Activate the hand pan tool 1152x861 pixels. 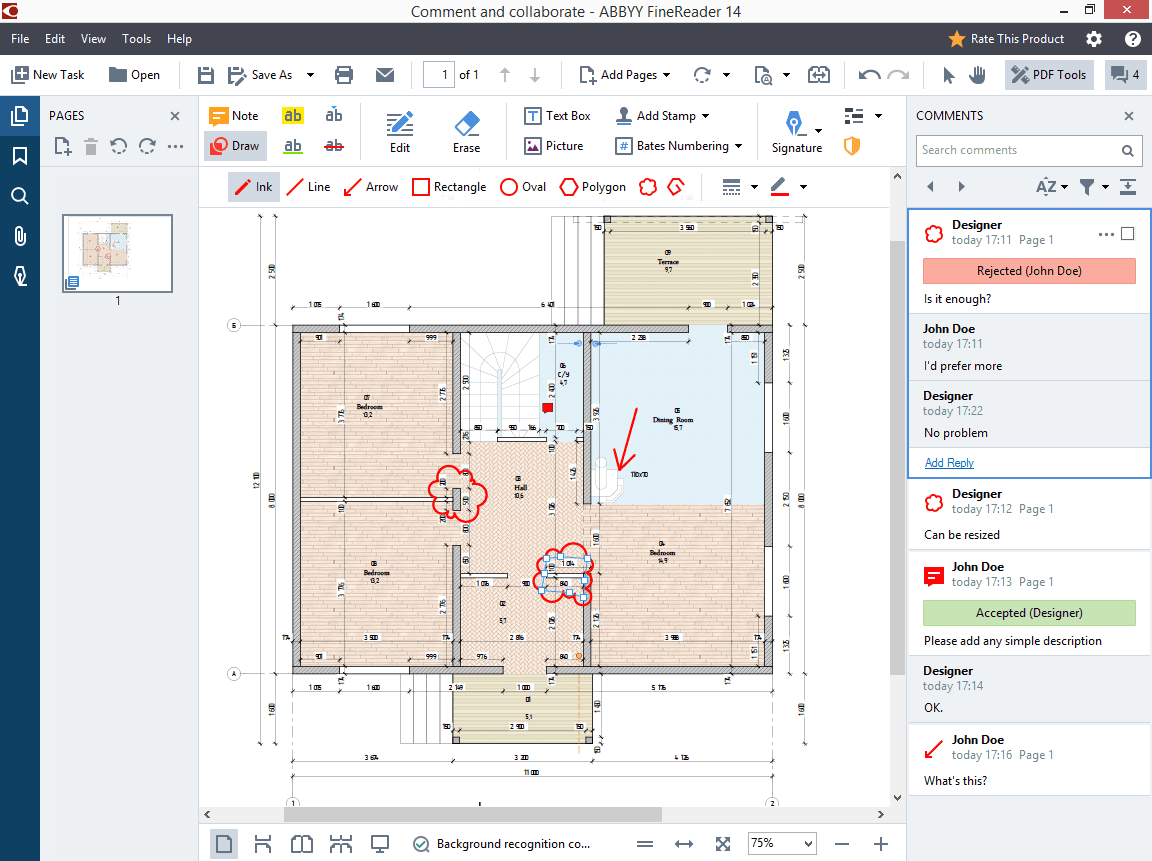pyautogui.click(x=977, y=75)
